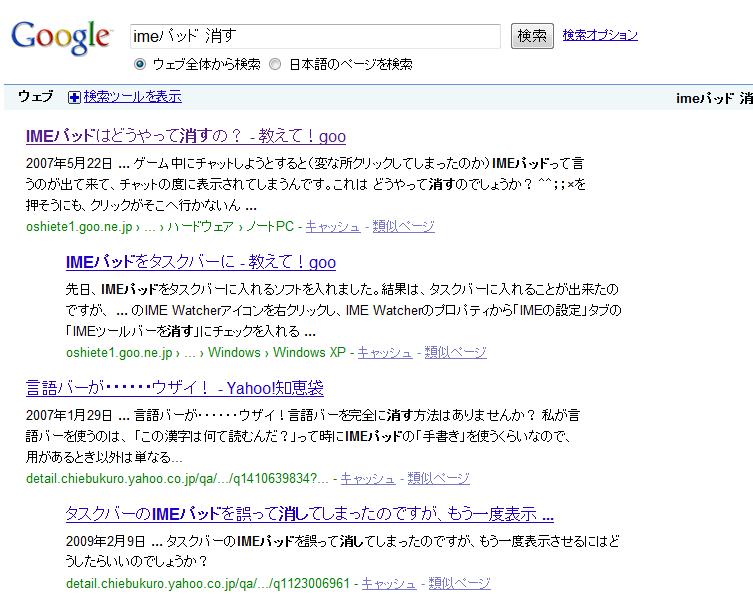The image size is (753, 605).
Task: Open 類似ページ link for the ノートPC goo result
Action: tap(403, 226)
